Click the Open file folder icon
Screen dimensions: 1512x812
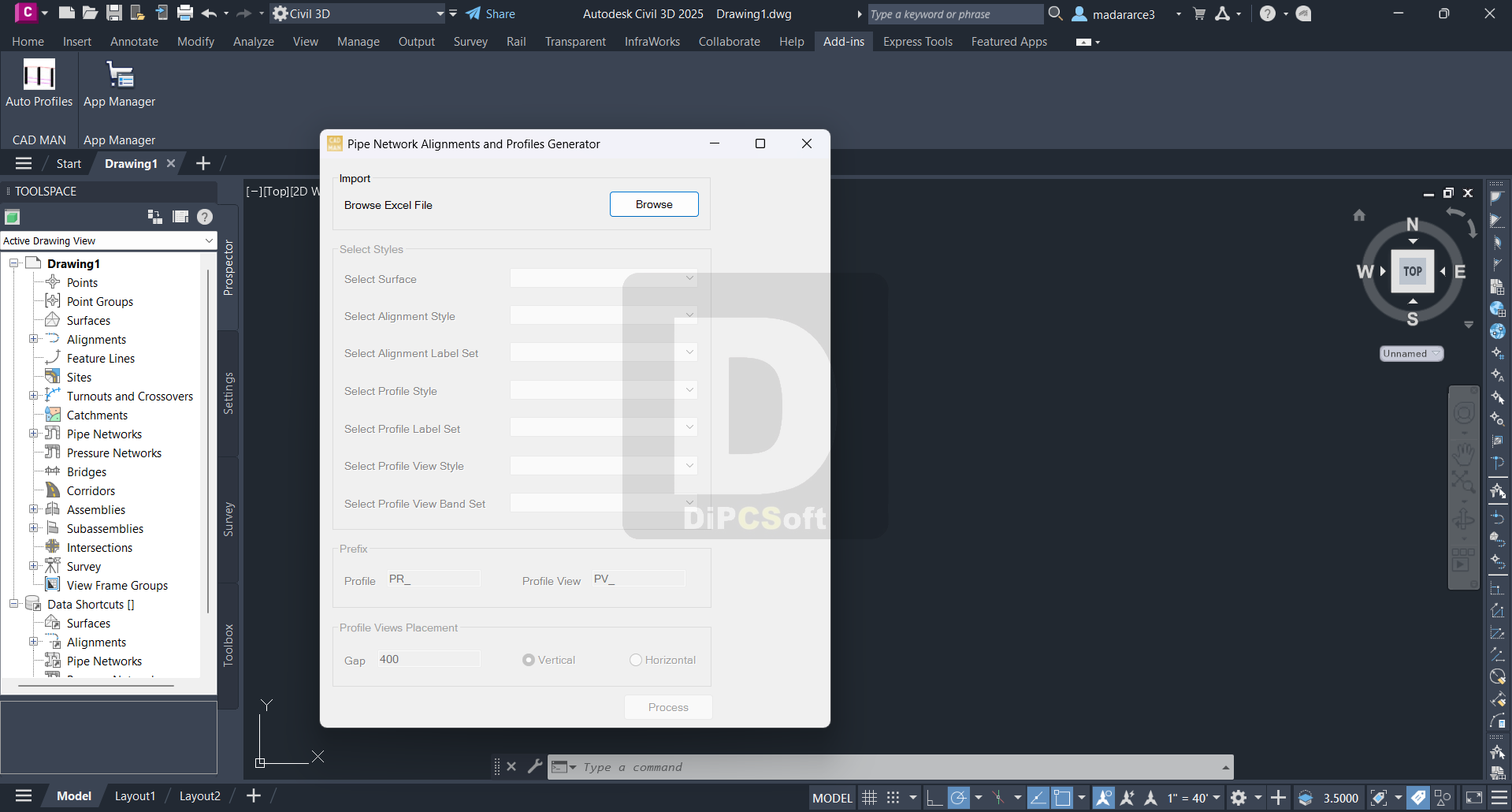tap(91, 13)
